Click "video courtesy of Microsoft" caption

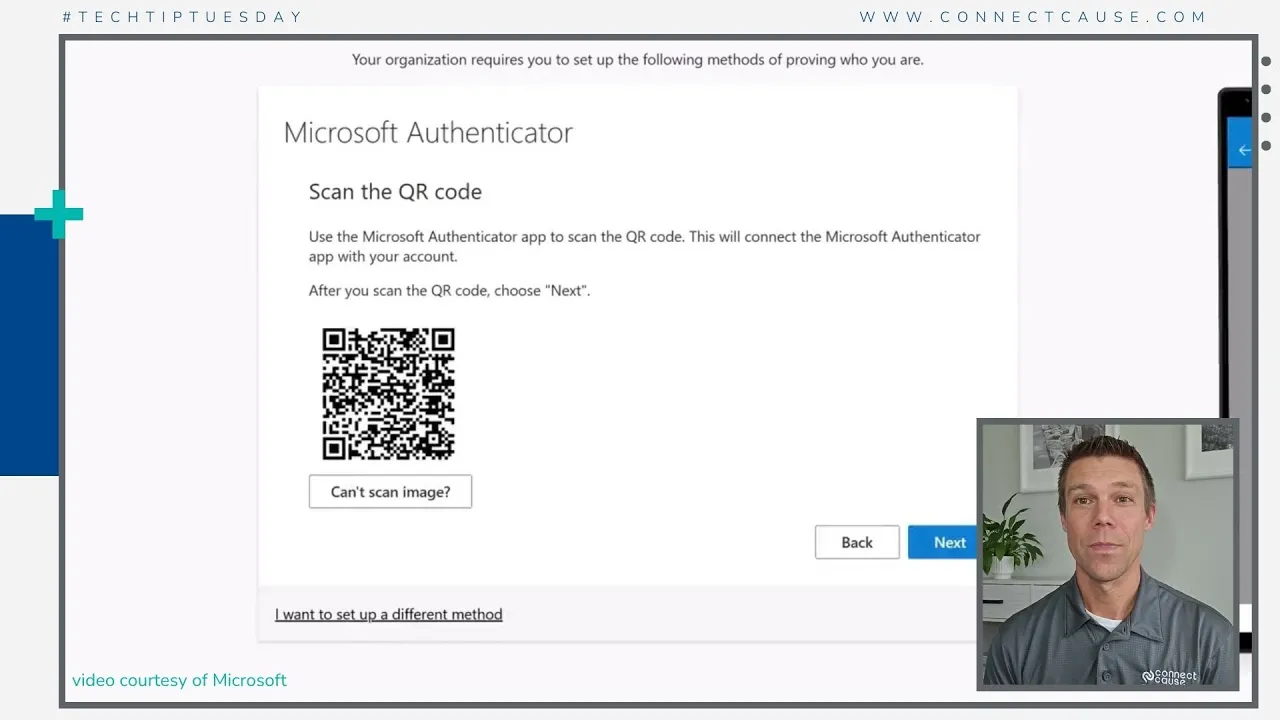(179, 680)
